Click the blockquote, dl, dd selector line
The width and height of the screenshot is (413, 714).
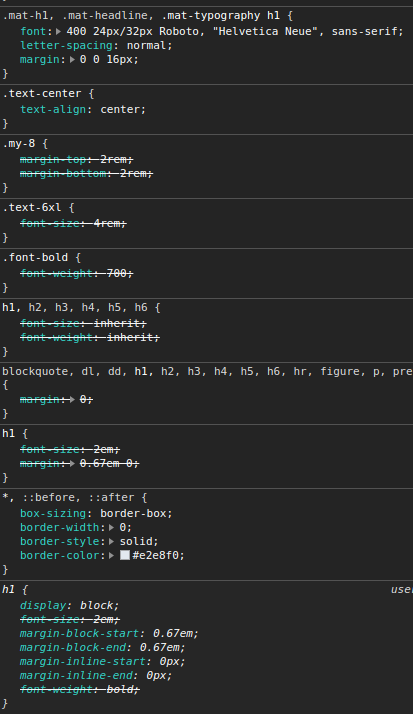coord(207,372)
